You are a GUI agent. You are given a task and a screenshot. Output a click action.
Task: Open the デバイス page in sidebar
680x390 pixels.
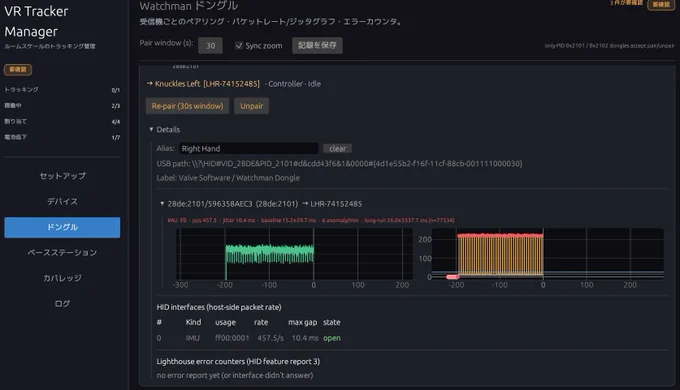pyautogui.click(x=62, y=201)
